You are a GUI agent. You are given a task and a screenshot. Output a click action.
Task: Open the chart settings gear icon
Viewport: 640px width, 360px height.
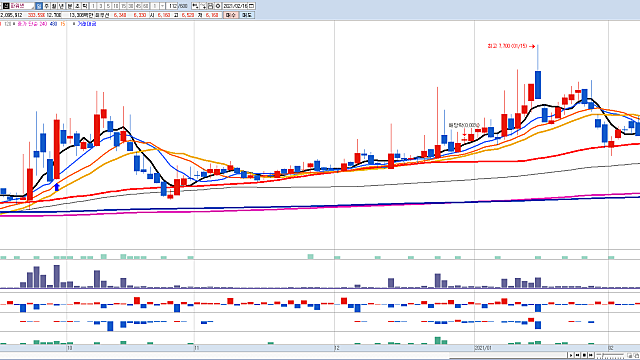pyautogui.click(x=218, y=6)
